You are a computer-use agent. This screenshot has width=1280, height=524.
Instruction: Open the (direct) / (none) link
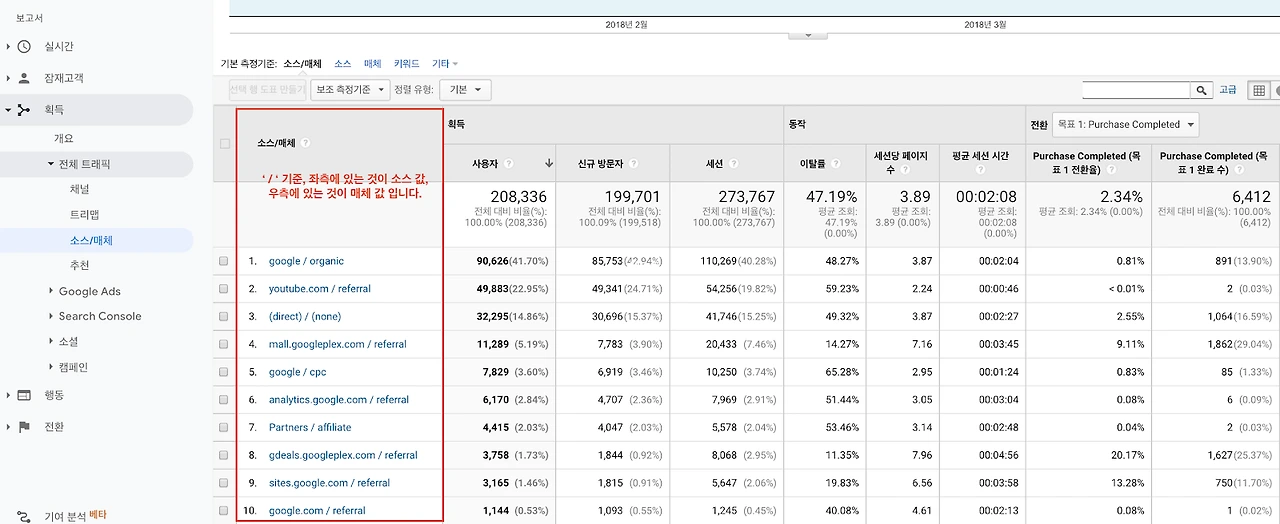305,317
